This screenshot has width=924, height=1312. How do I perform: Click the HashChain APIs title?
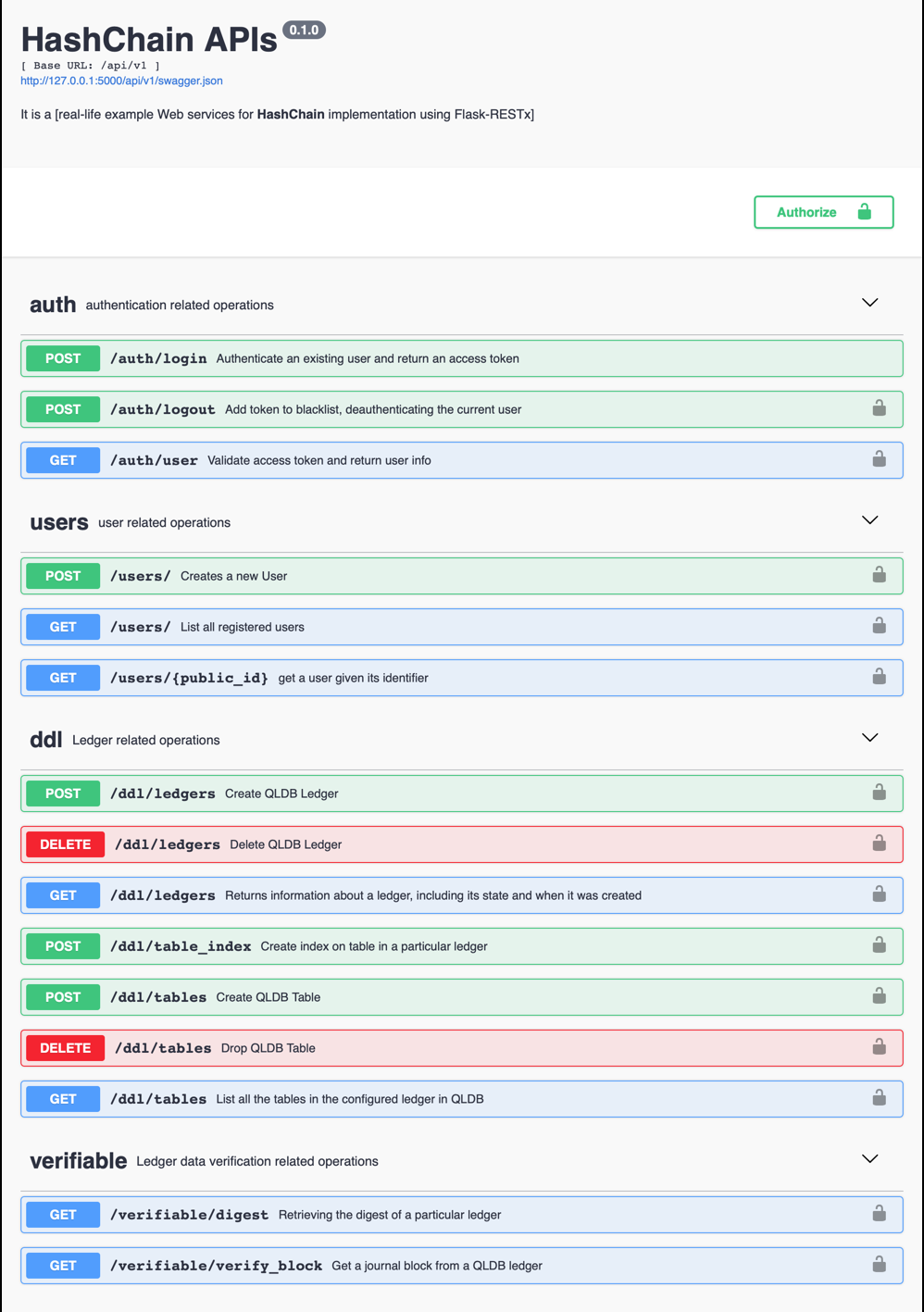149,40
